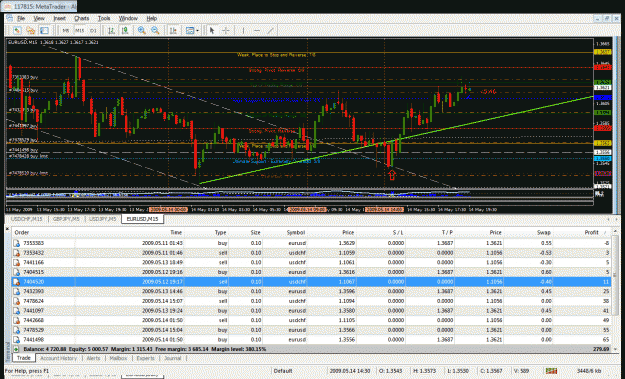Zoom in on the chart
The height and width of the screenshot is (379, 625).
142,30
